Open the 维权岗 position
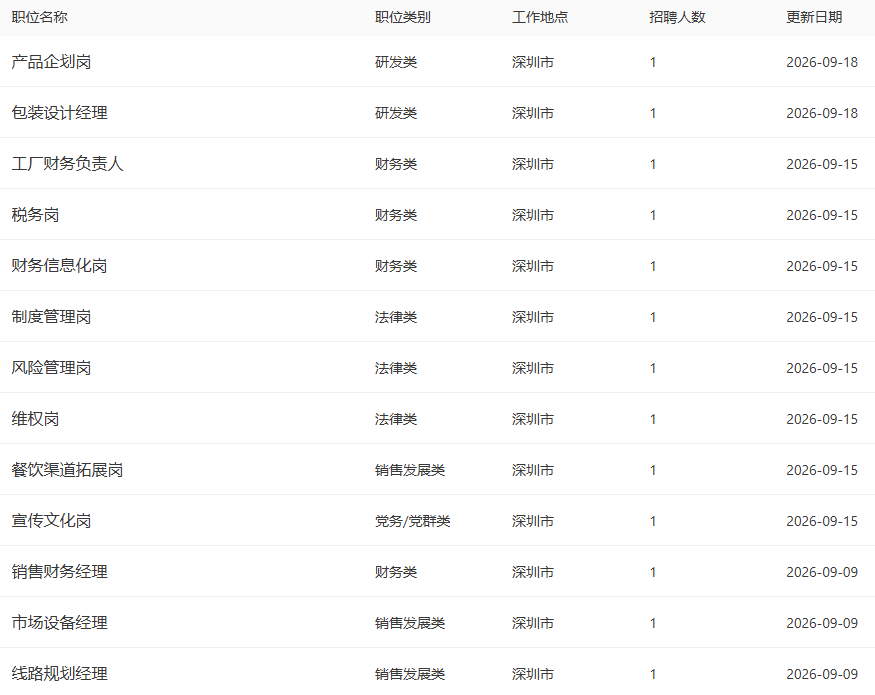 (35, 419)
